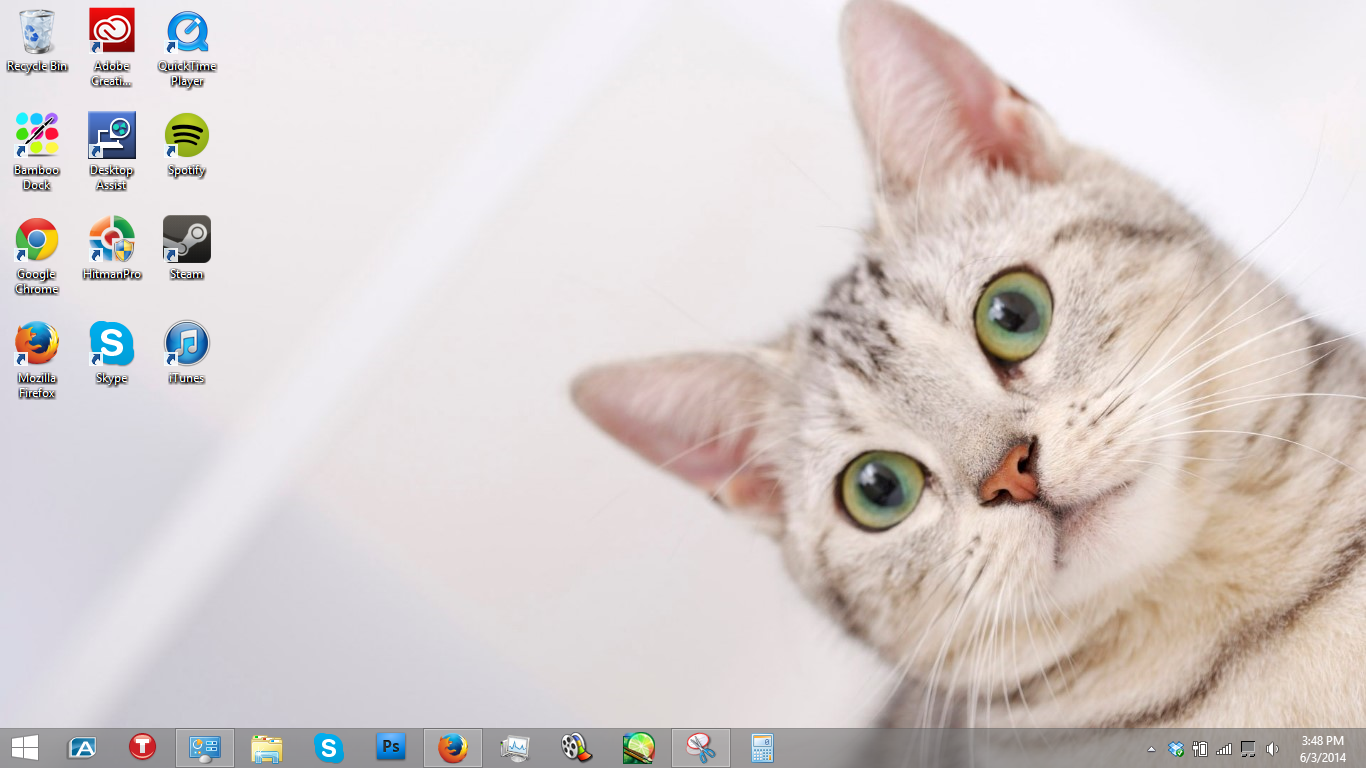The height and width of the screenshot is (768, 1366).
Task: Open File Explorer from the taskbar
Action: tap(267, 748)
